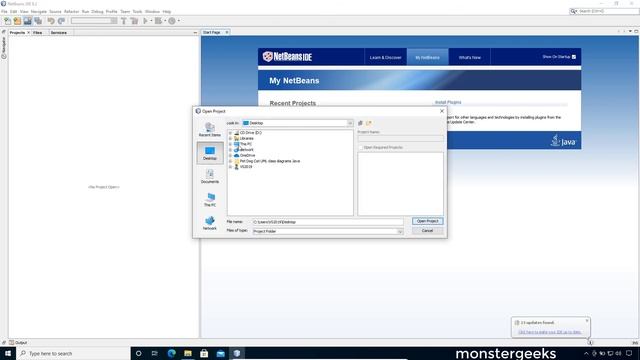Viewport: 640px width, 360px height.
Task: Click the IDE search box
Action: tap(604, 11)
